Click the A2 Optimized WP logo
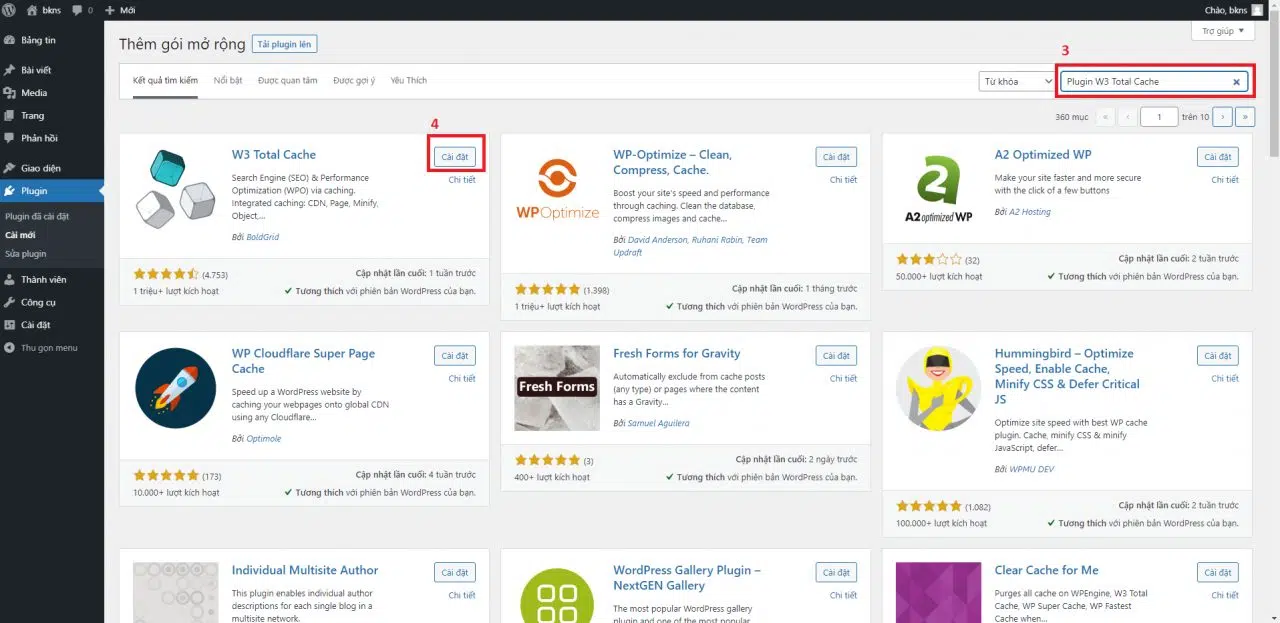 click(x=939, y=188)
